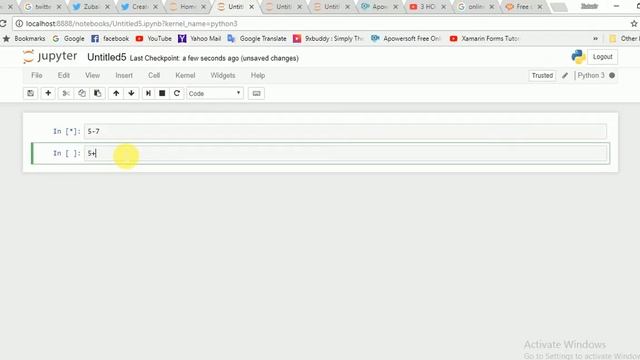Open Xamarin Forms Tutorial bookmark
640x360 pixels.
point(484,38)
